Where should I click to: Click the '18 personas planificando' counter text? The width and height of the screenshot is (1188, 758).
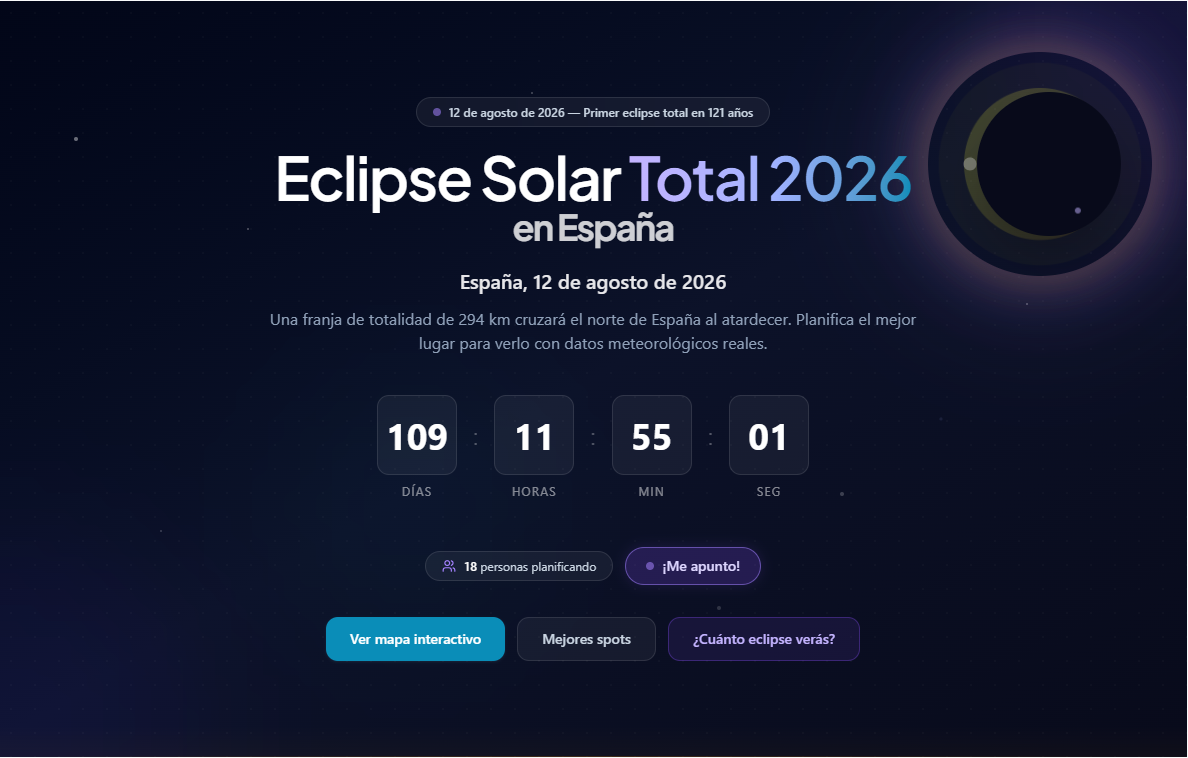[530, 567]
